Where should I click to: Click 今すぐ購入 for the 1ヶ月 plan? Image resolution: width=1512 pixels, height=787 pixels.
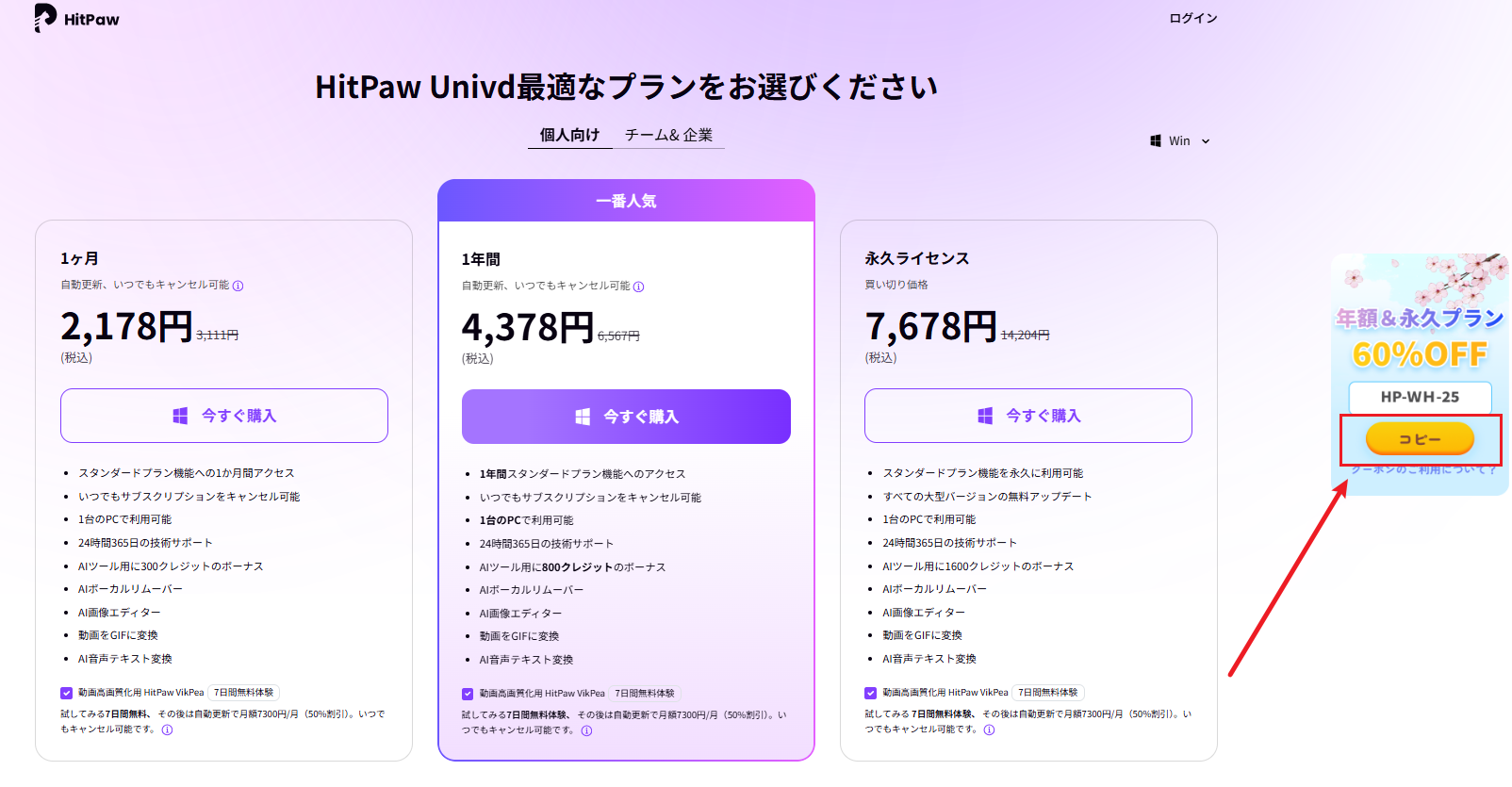[x=224, y=416]
